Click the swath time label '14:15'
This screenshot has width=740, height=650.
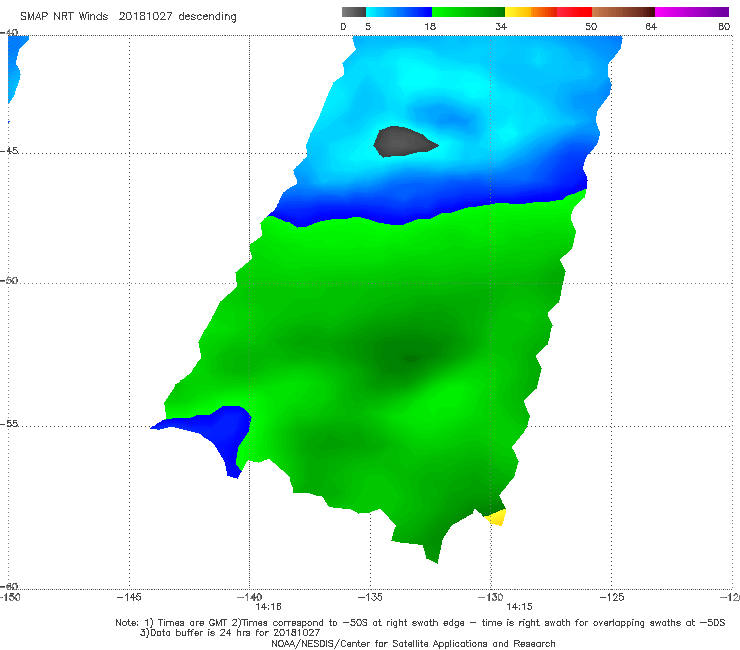(519, 607)
